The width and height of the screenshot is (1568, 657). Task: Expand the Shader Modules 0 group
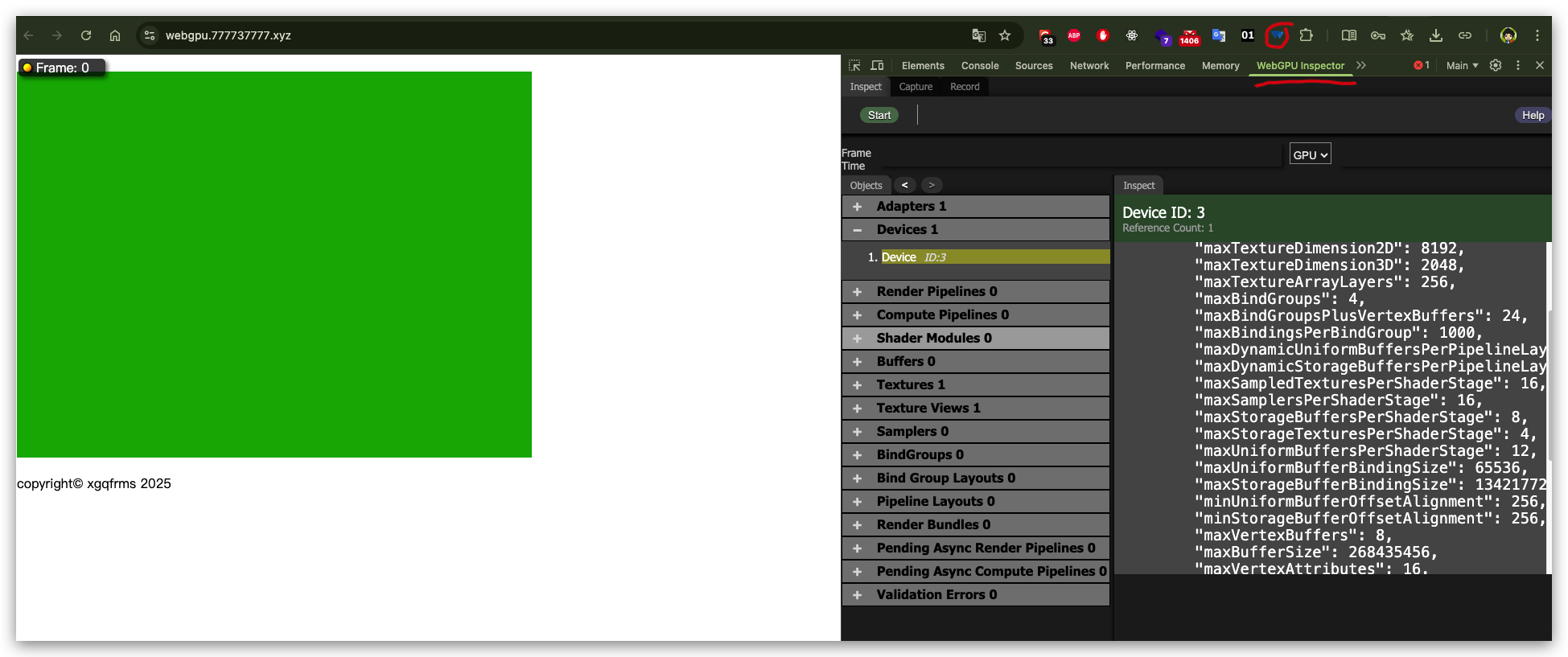click(x=976, y=339)
